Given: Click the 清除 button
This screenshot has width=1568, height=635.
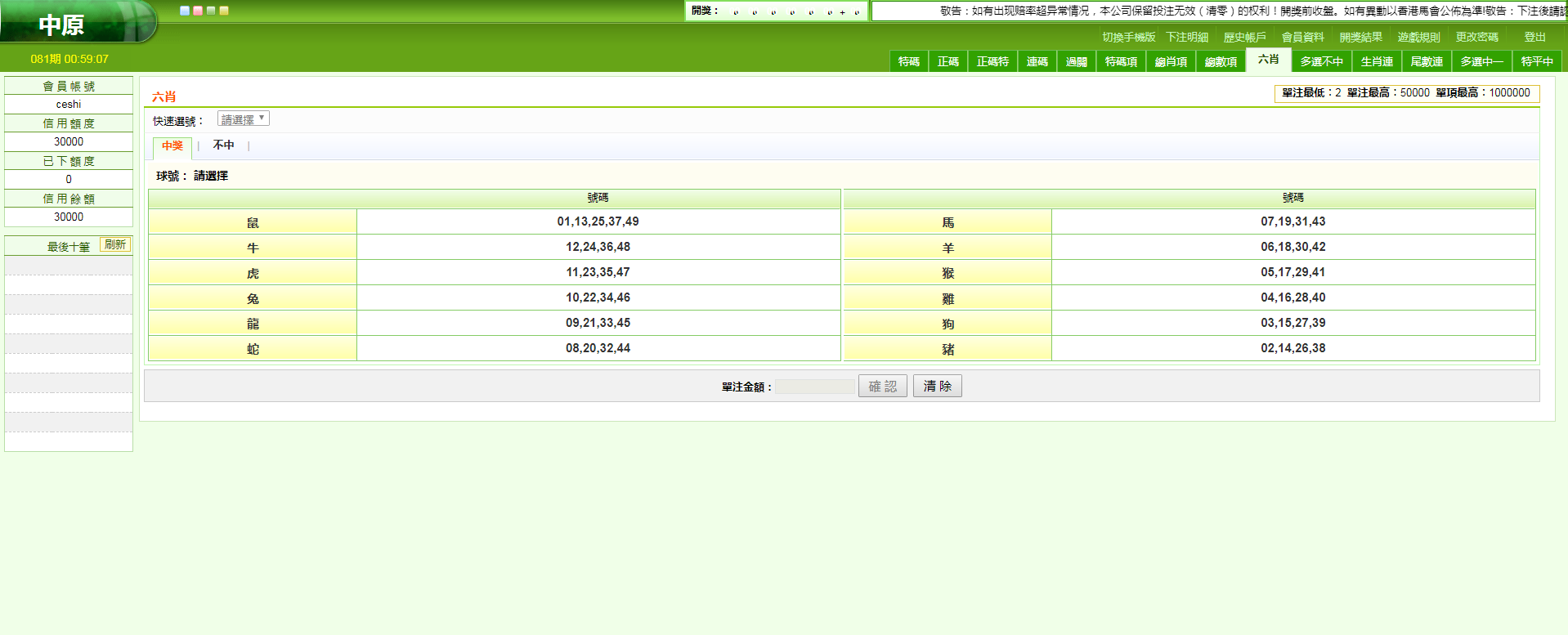Looking at the screenshot, I should (937, 387).
